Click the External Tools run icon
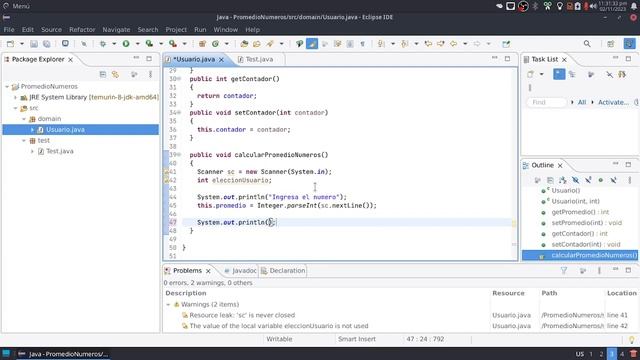 pos(173,44)
